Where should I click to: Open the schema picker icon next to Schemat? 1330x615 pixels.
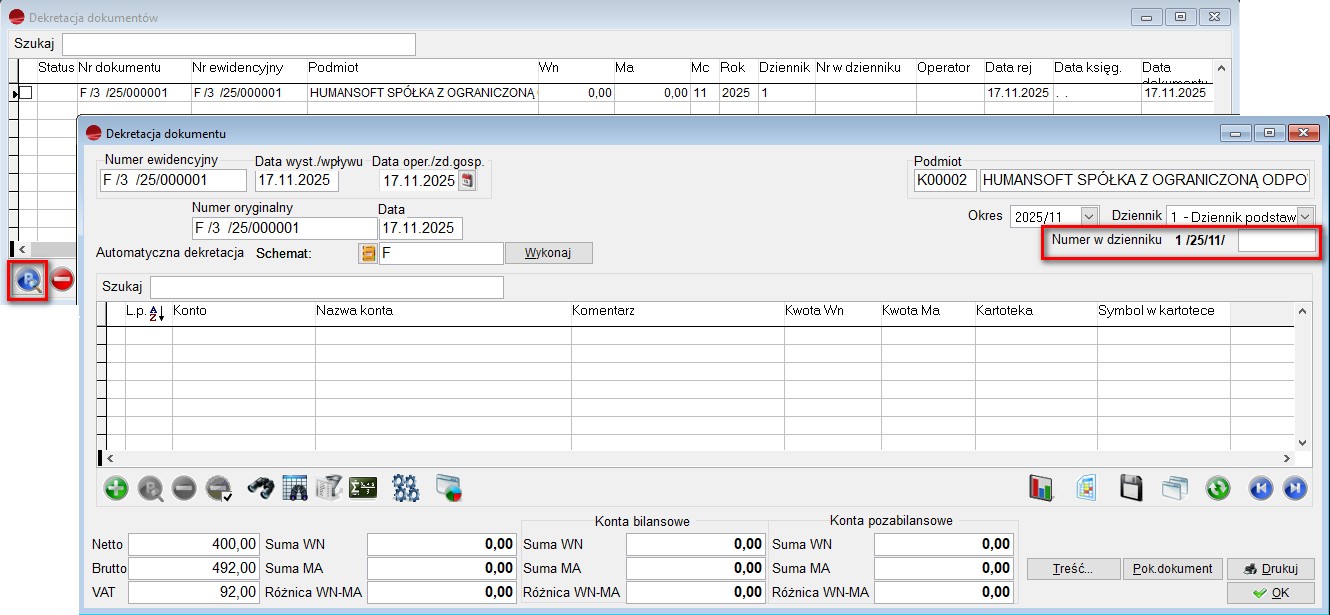tap(368, 254)
